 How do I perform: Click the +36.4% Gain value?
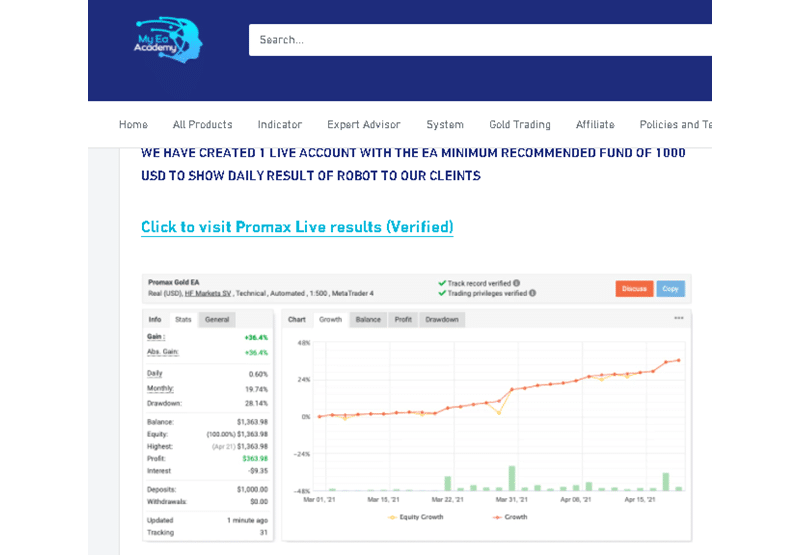pyautogui.click(x=256, y=338)
